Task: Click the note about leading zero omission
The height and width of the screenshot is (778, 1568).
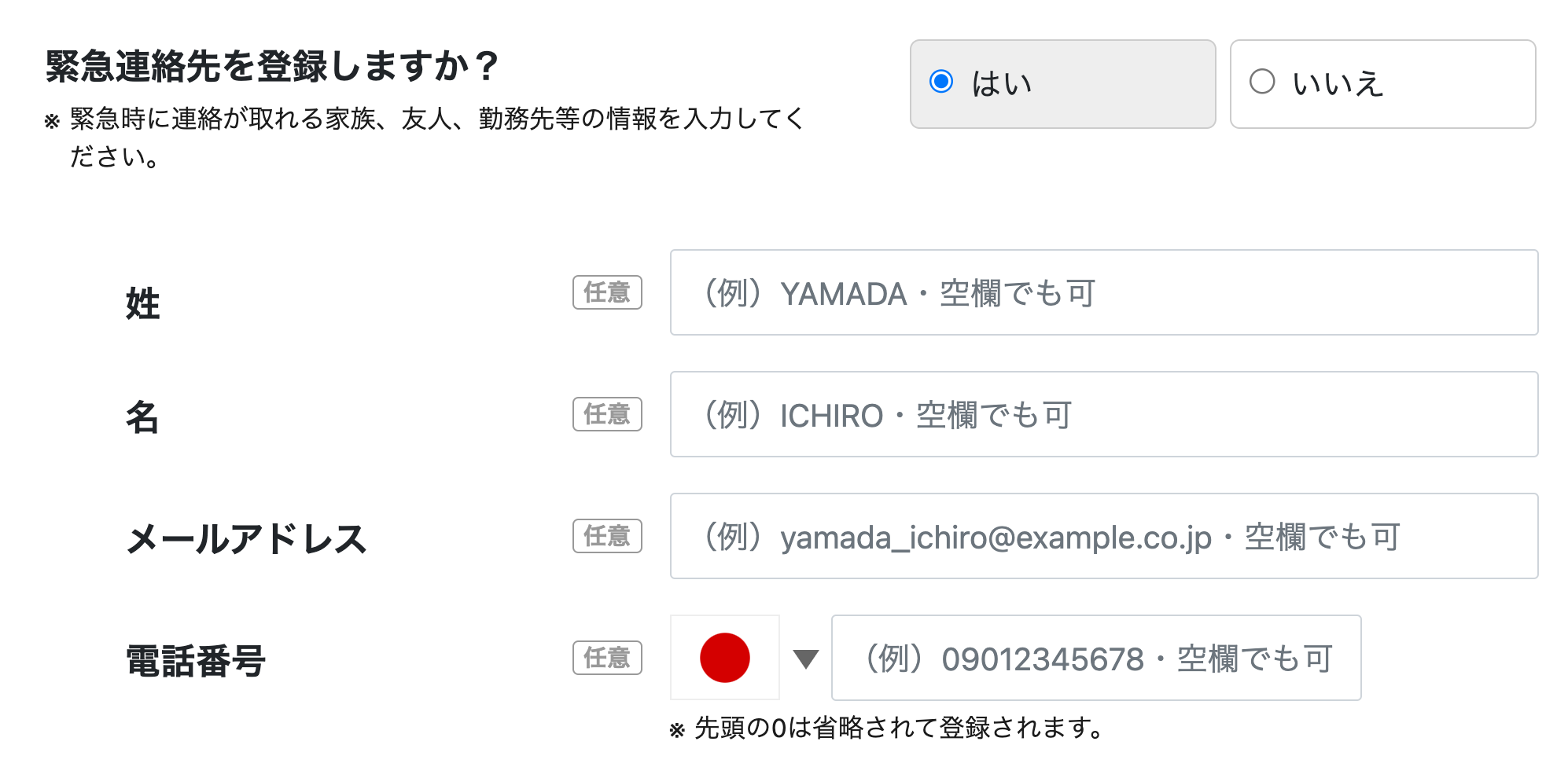Action: pos(885,728)
